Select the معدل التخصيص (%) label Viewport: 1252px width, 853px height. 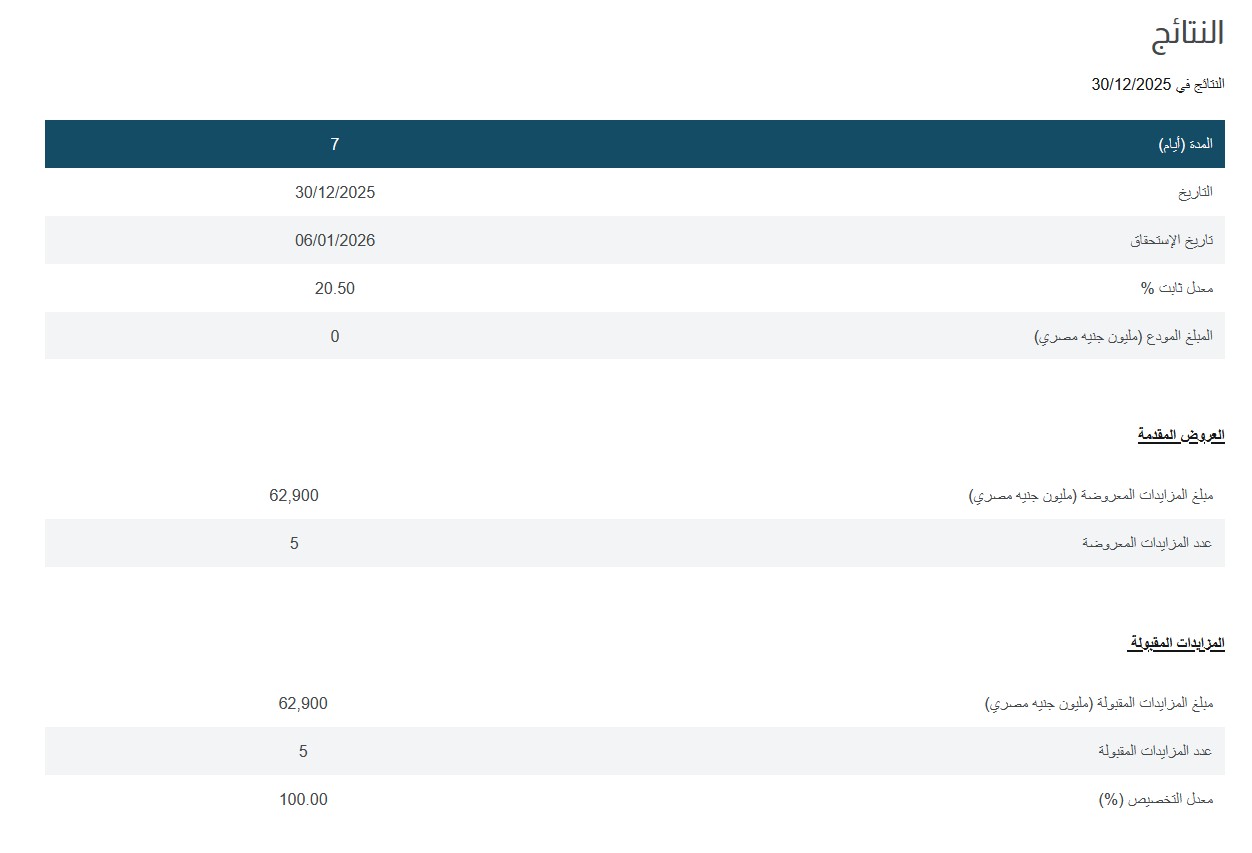1155,799
